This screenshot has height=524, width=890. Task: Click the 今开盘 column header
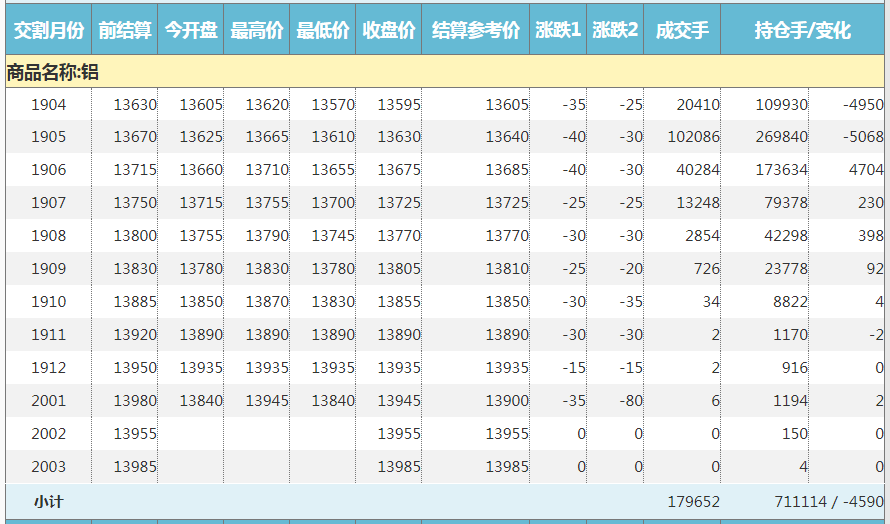point(190,31)
